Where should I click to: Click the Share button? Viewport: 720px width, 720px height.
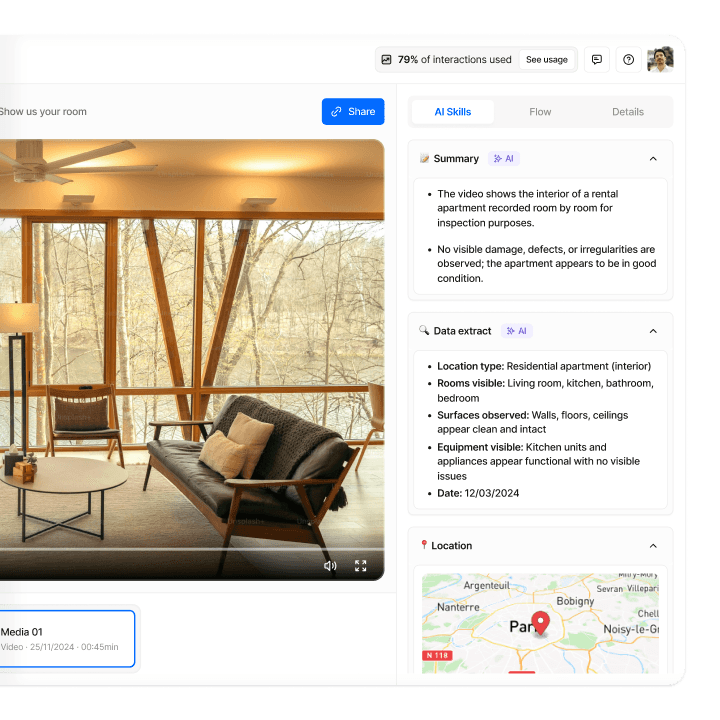[353, 112]
